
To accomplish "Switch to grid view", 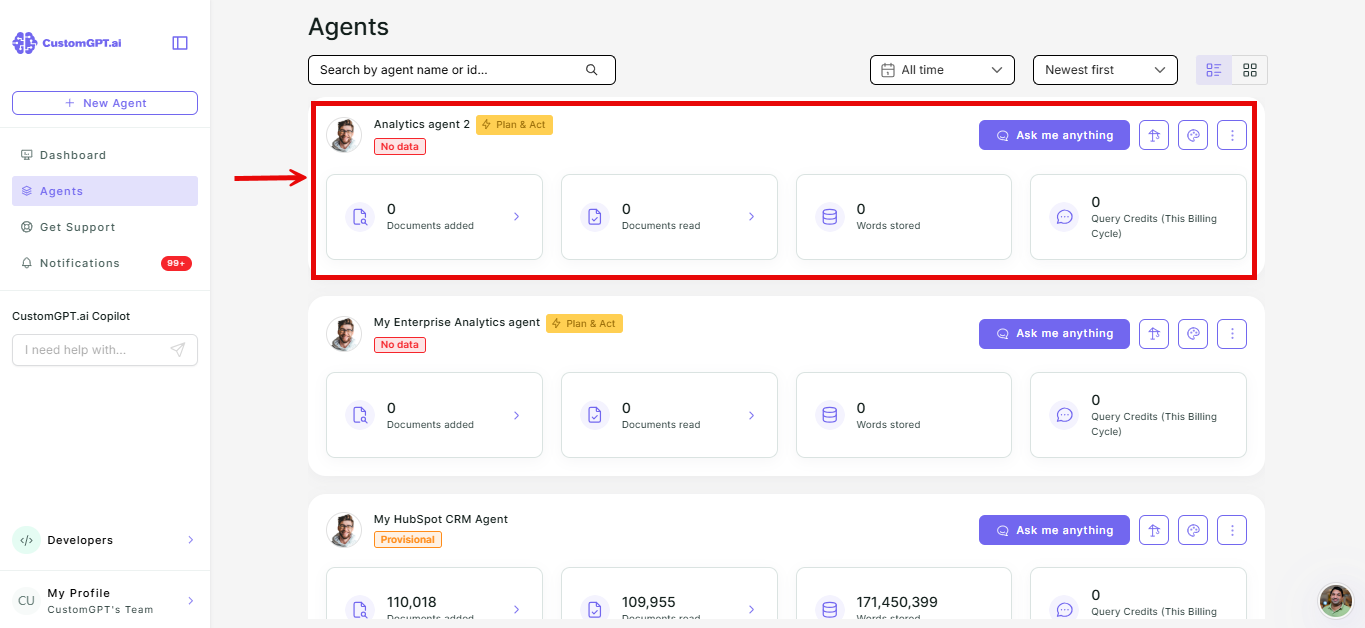I will pyautogui.click(x=1250, y=70).
